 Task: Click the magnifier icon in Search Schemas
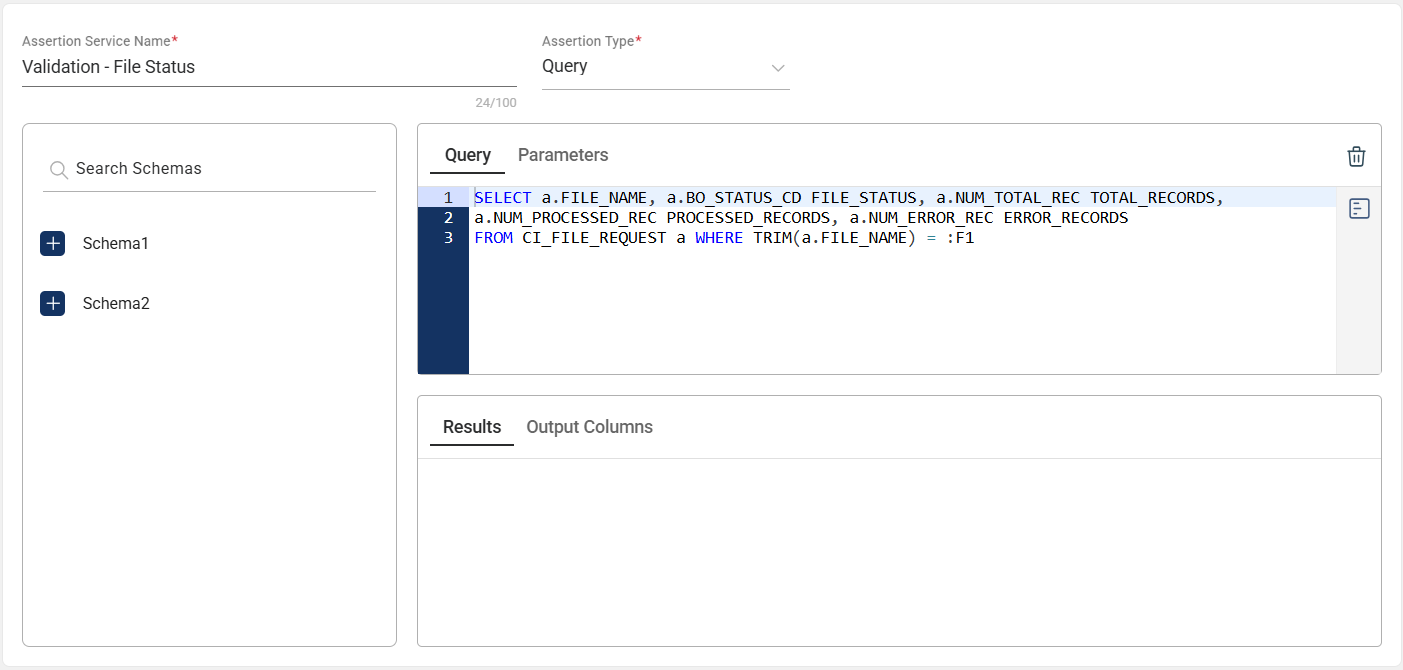coord(59,169)
